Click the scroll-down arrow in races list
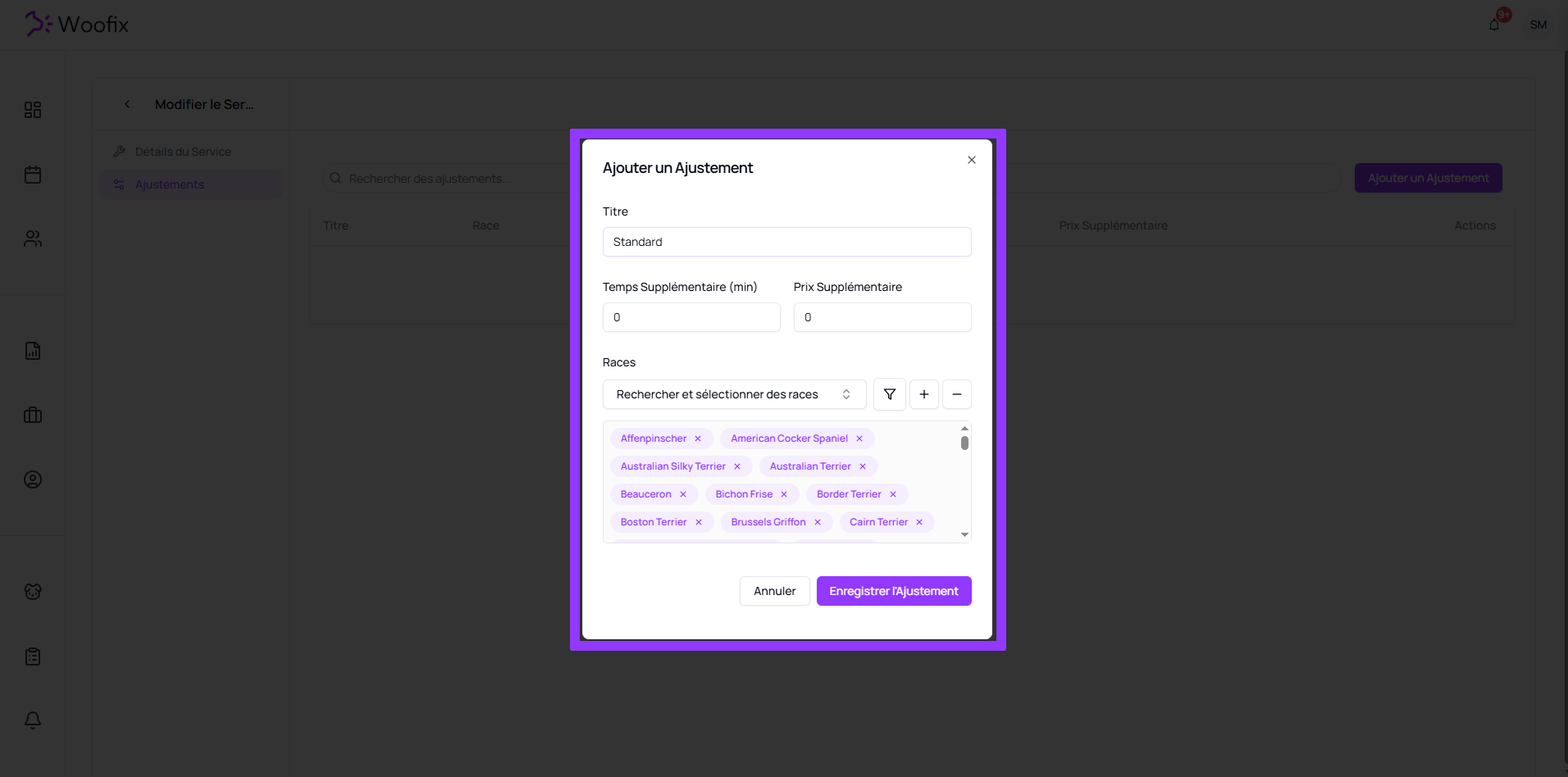The image size is (1568, 777). (964, 534)
